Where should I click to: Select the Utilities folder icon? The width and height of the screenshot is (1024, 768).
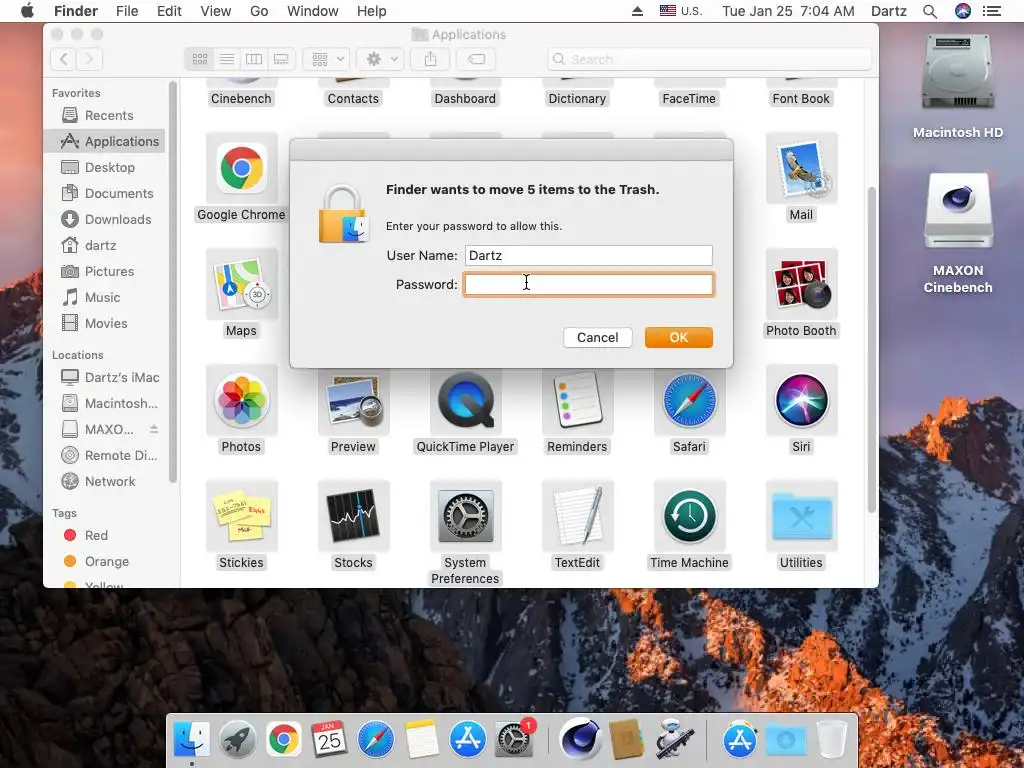coord(801,516)
